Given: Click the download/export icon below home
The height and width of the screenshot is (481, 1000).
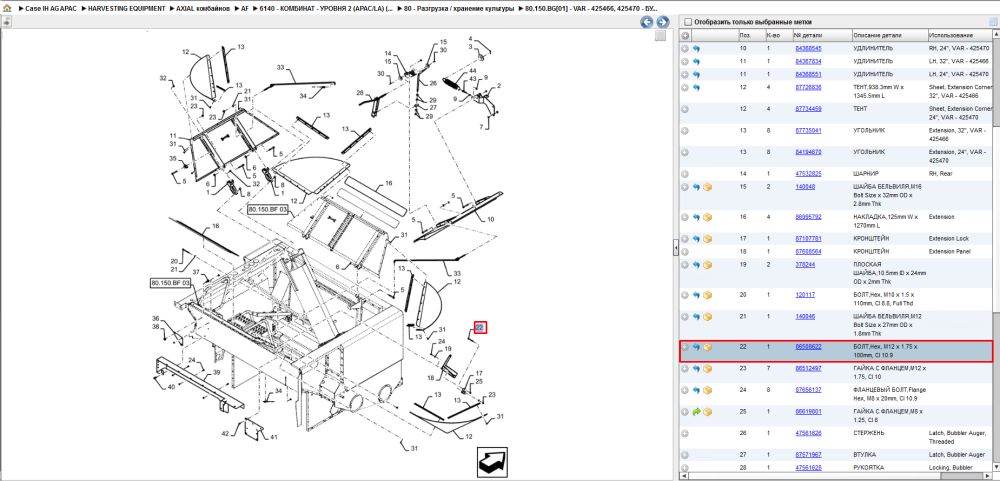Looking at the screenshot, I should 6,22.
